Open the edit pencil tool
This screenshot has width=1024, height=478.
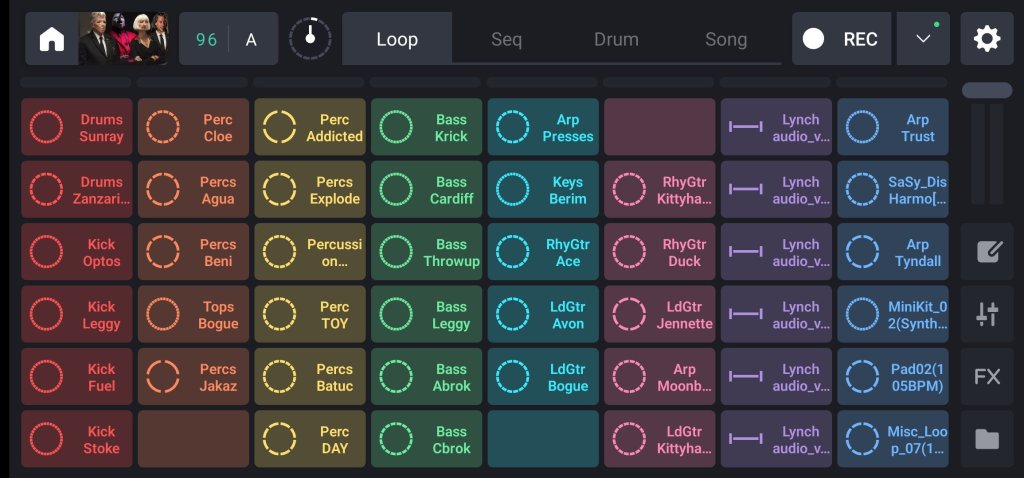986,251
